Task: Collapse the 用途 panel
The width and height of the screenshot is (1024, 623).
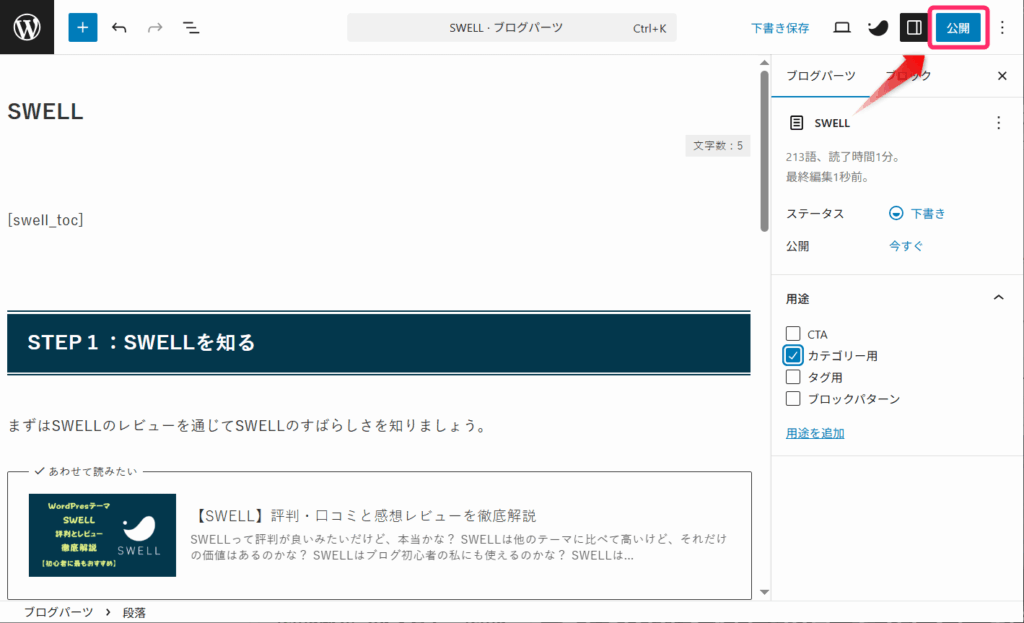Action: [x=998, y=298]
